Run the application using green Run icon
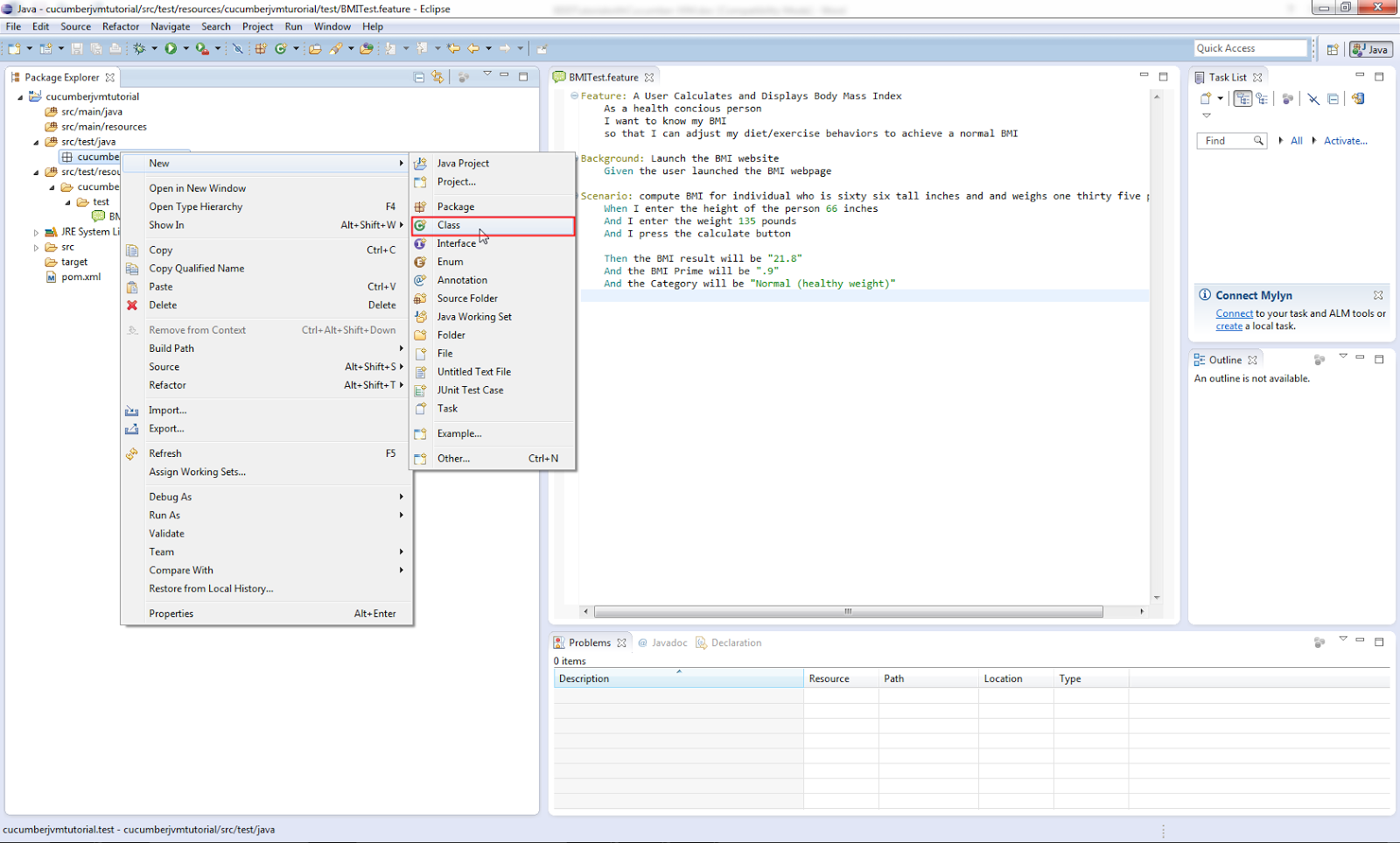 point(171,48)
